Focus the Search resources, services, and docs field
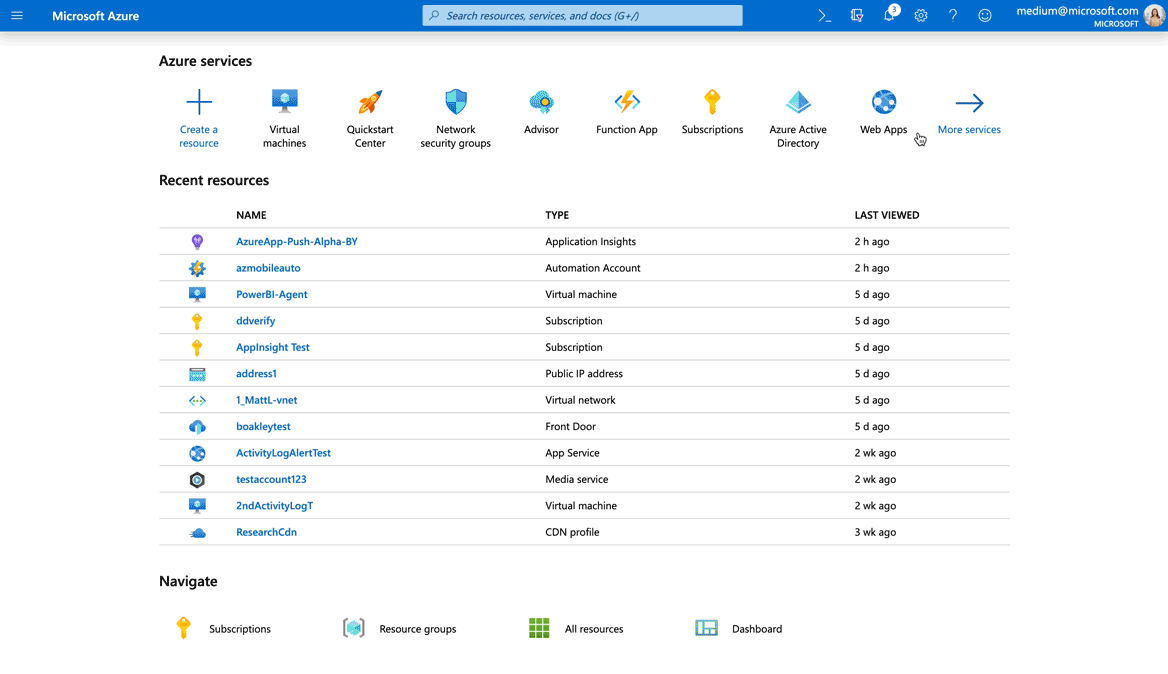The height and width of the screenshot is (674, 1168). coord(583,16)
